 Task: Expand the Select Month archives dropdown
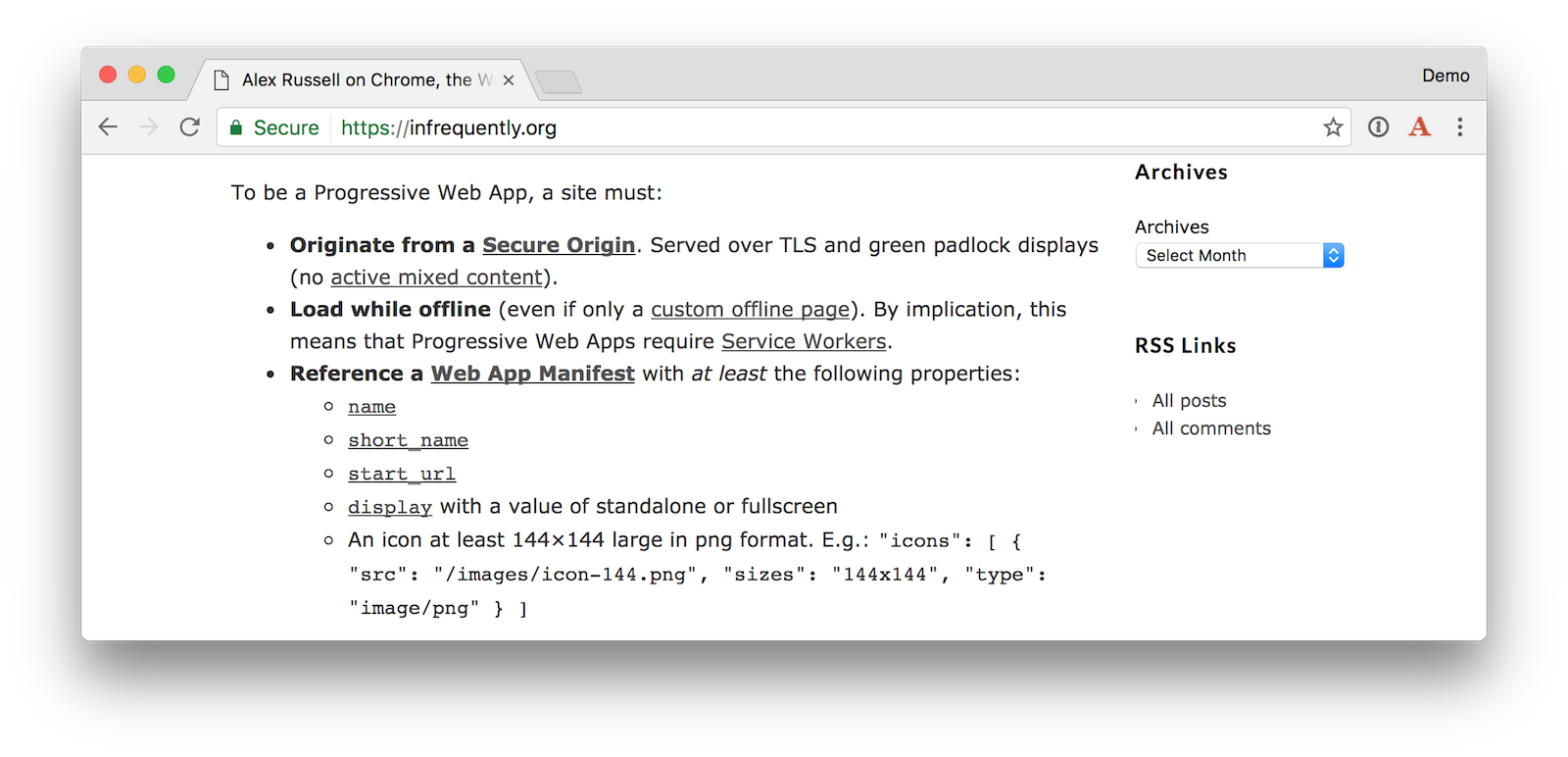click(1239, 255)
